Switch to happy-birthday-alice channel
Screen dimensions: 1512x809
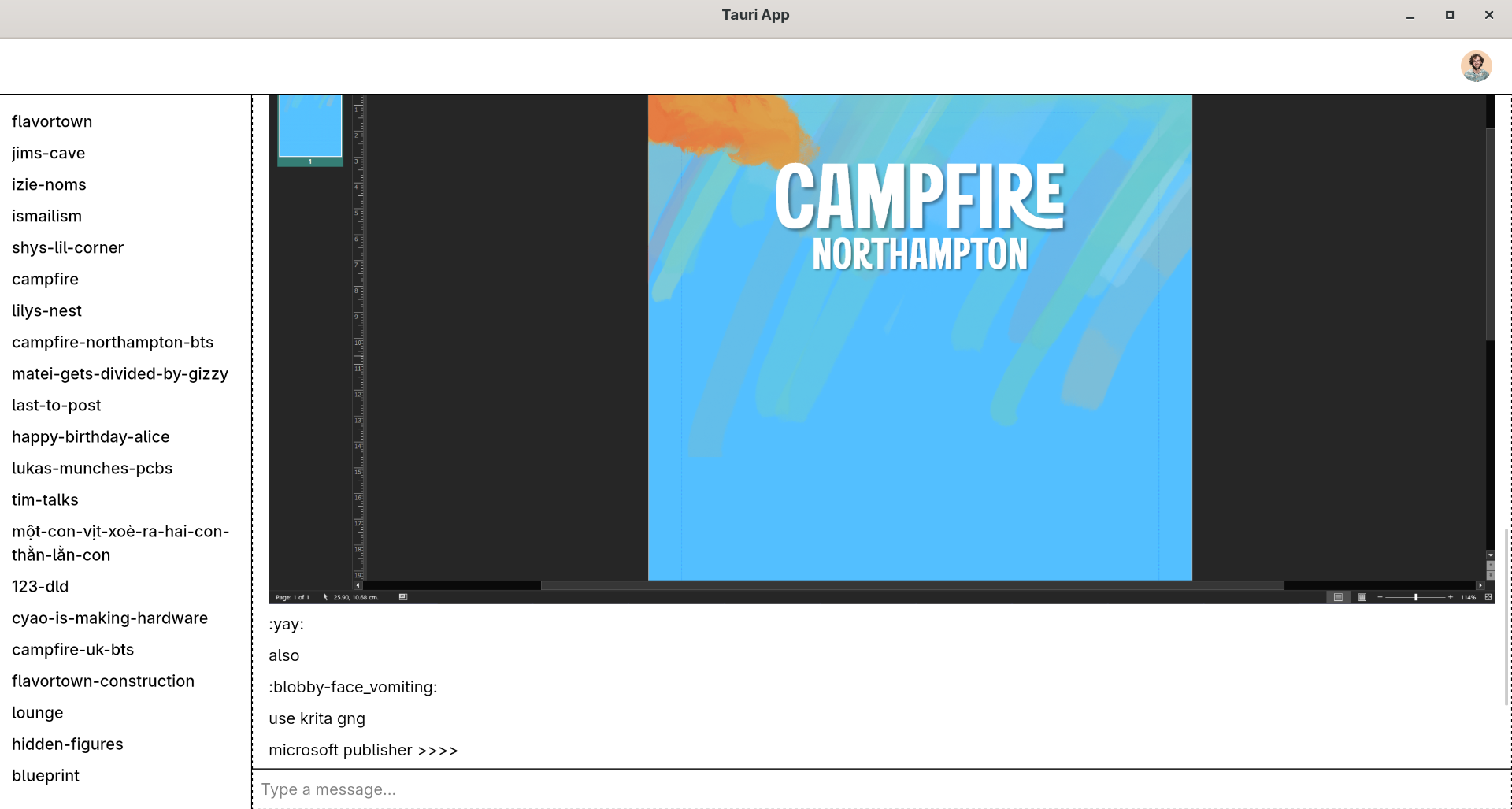(x=91, y=436)
